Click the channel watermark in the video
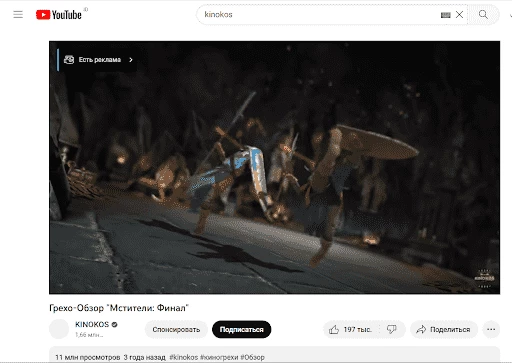The width and height of the screenshot is (512, 363). pyautogui.click(x=484, y=278)
